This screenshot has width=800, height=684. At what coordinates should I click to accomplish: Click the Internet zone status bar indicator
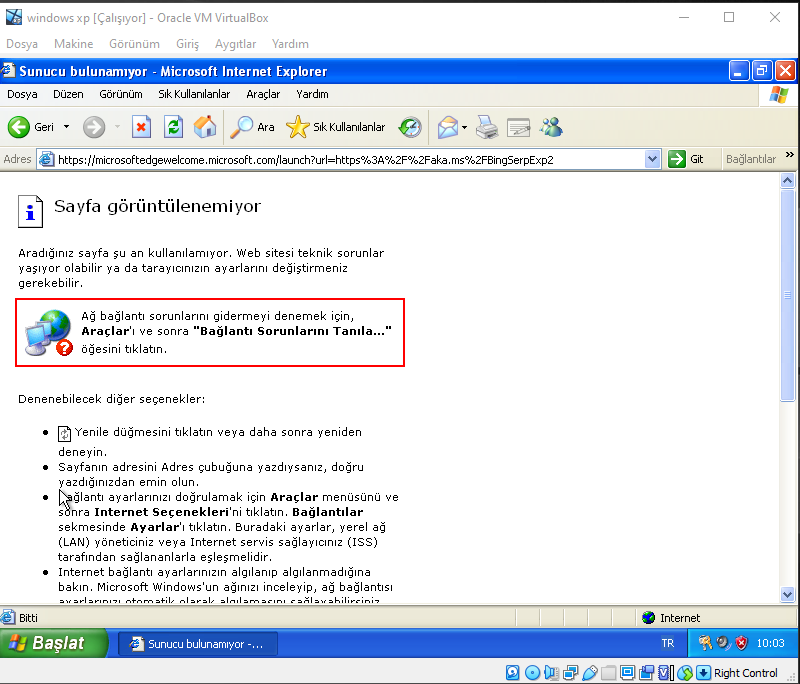[671, 618]
